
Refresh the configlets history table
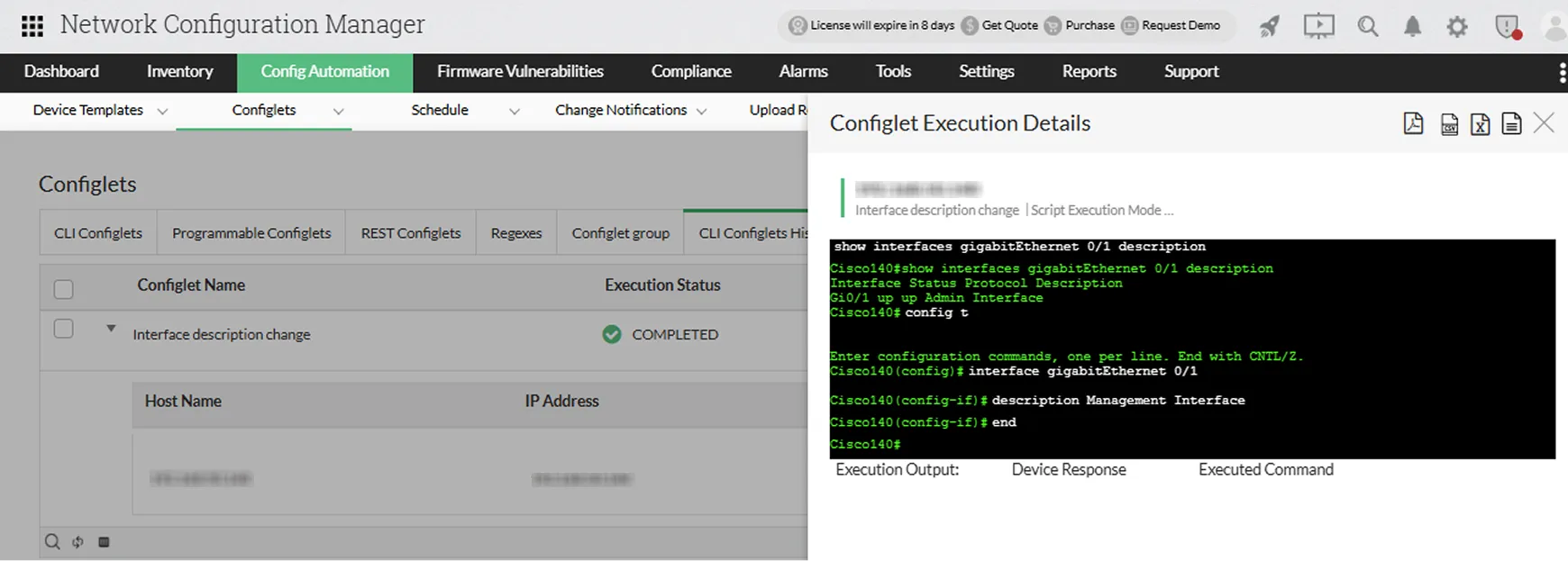click(x=77, y=542)
